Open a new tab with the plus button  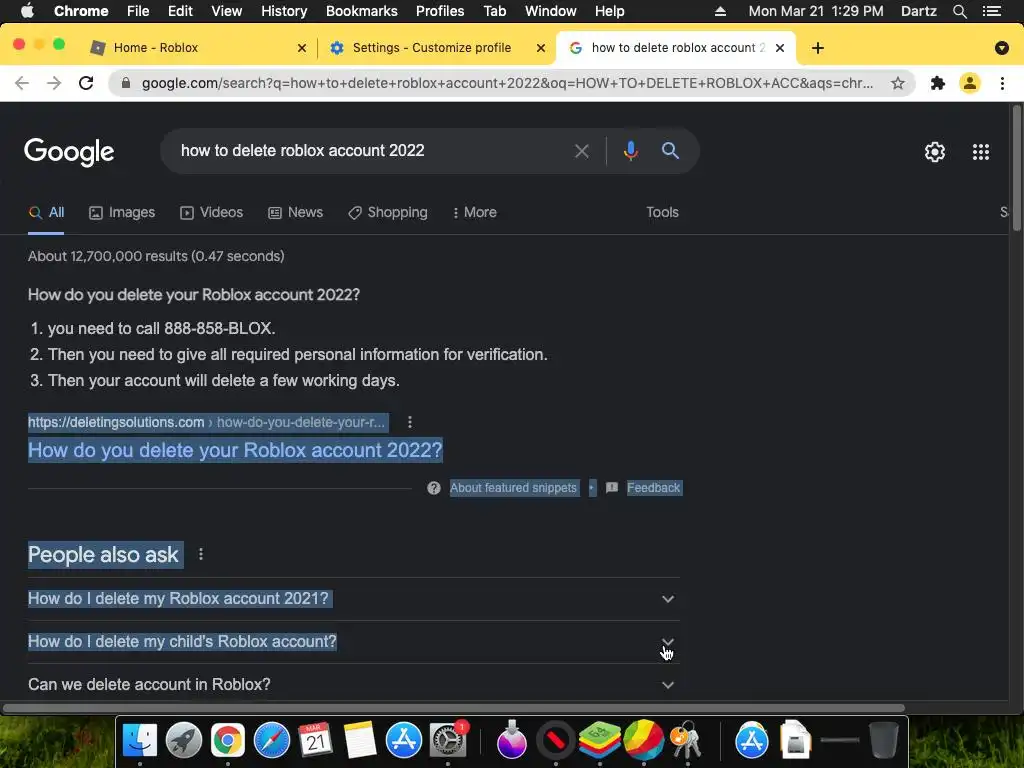point(818,48)
